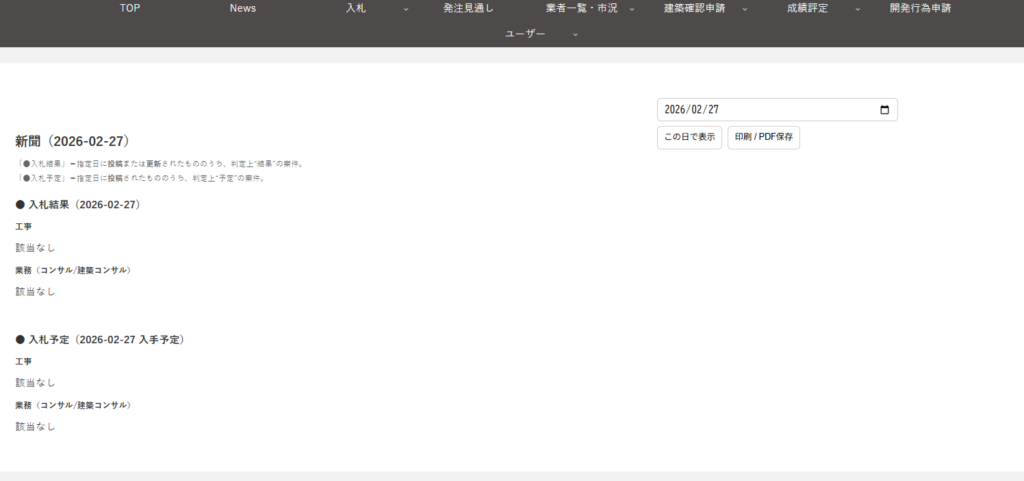The height and width of the screenshot is (481, 1024).
Task: Click the 成績評定 menu label
Action: tap(807, 9)
